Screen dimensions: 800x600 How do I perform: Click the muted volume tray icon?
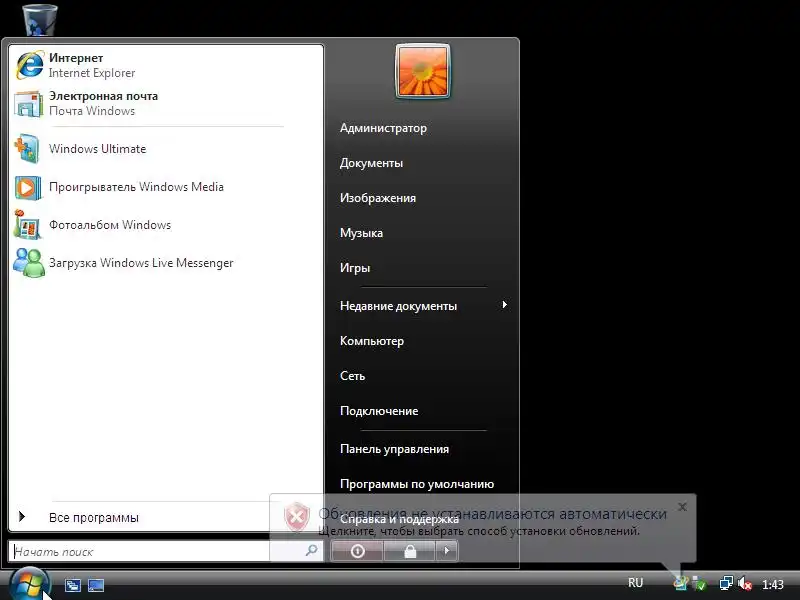(x=745, y=583)
